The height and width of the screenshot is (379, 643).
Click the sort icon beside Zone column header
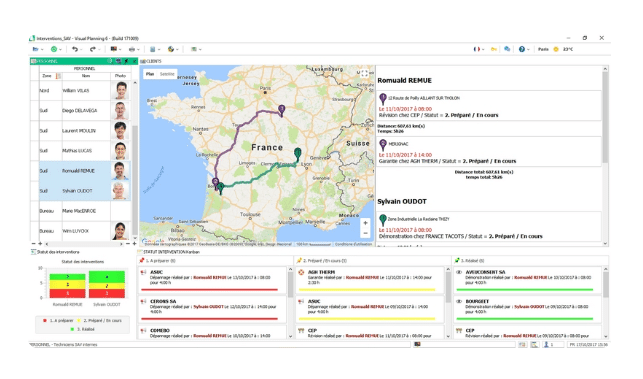click(58, 76)
